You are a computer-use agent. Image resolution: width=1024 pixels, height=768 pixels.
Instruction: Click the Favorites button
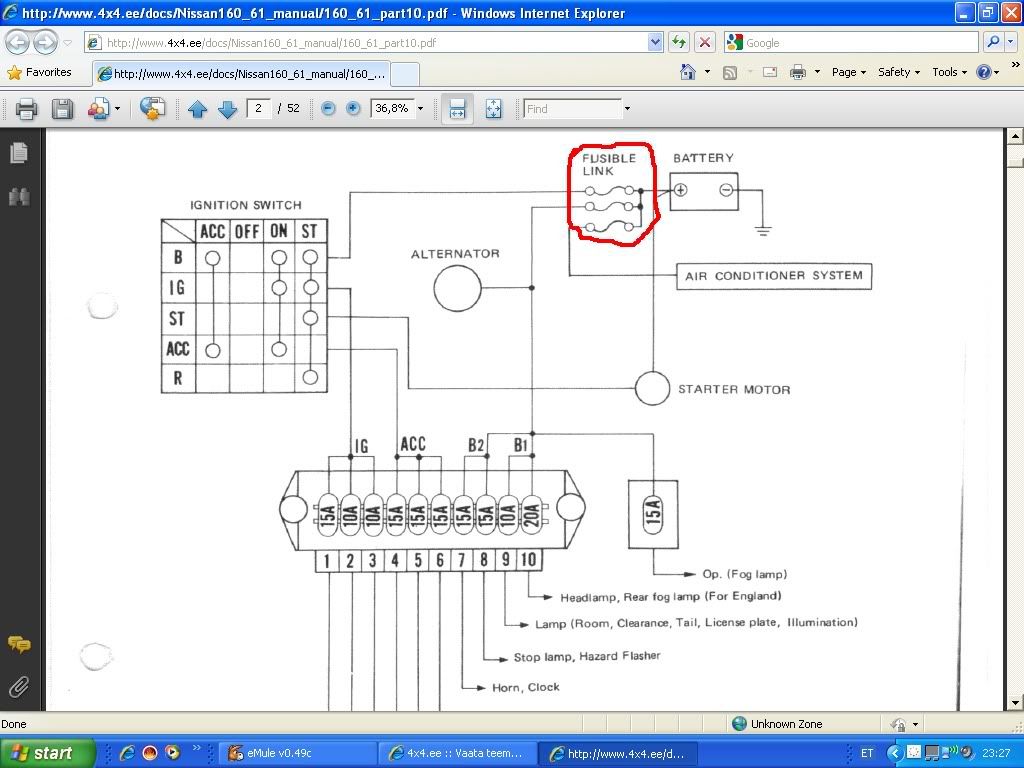point(40,72)
